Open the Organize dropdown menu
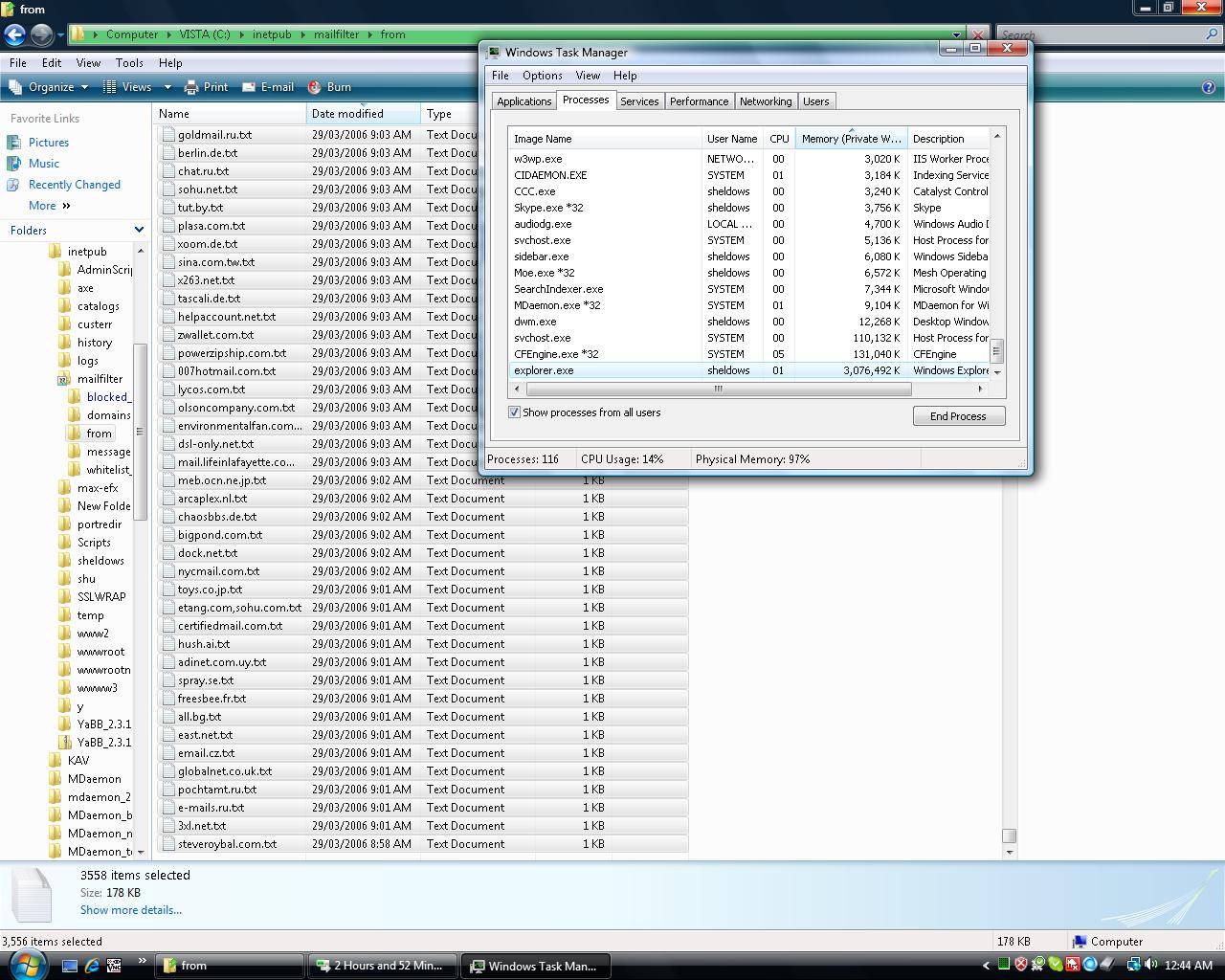Image resolution: width=1225 pixels, height=980 pixels. coord(49,87)
